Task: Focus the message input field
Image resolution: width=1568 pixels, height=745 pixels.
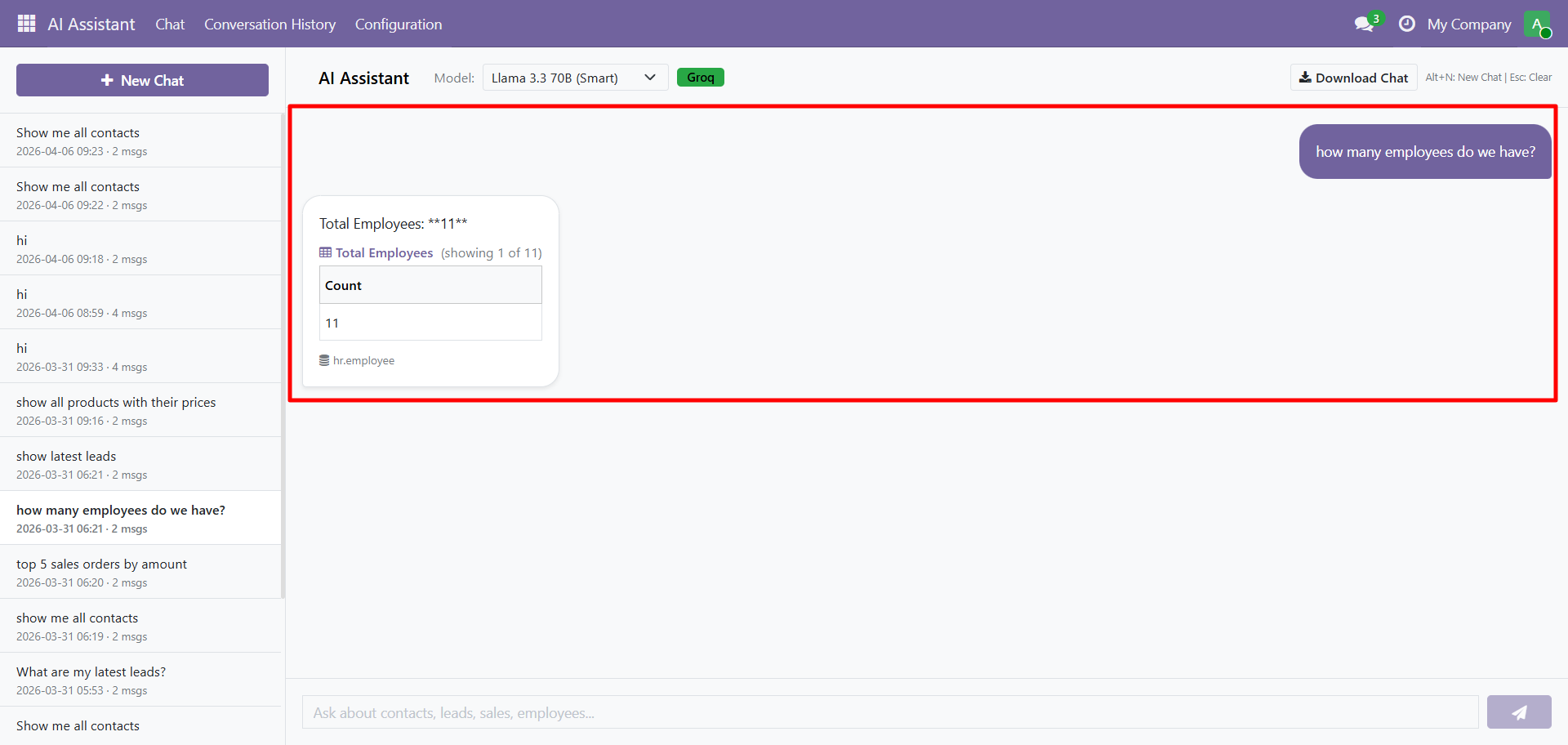Action: click(889, 712)
